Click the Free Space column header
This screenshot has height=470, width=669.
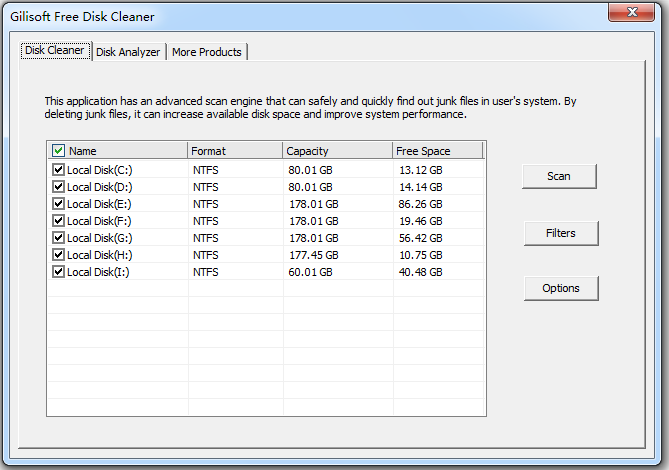click(437, 151)
